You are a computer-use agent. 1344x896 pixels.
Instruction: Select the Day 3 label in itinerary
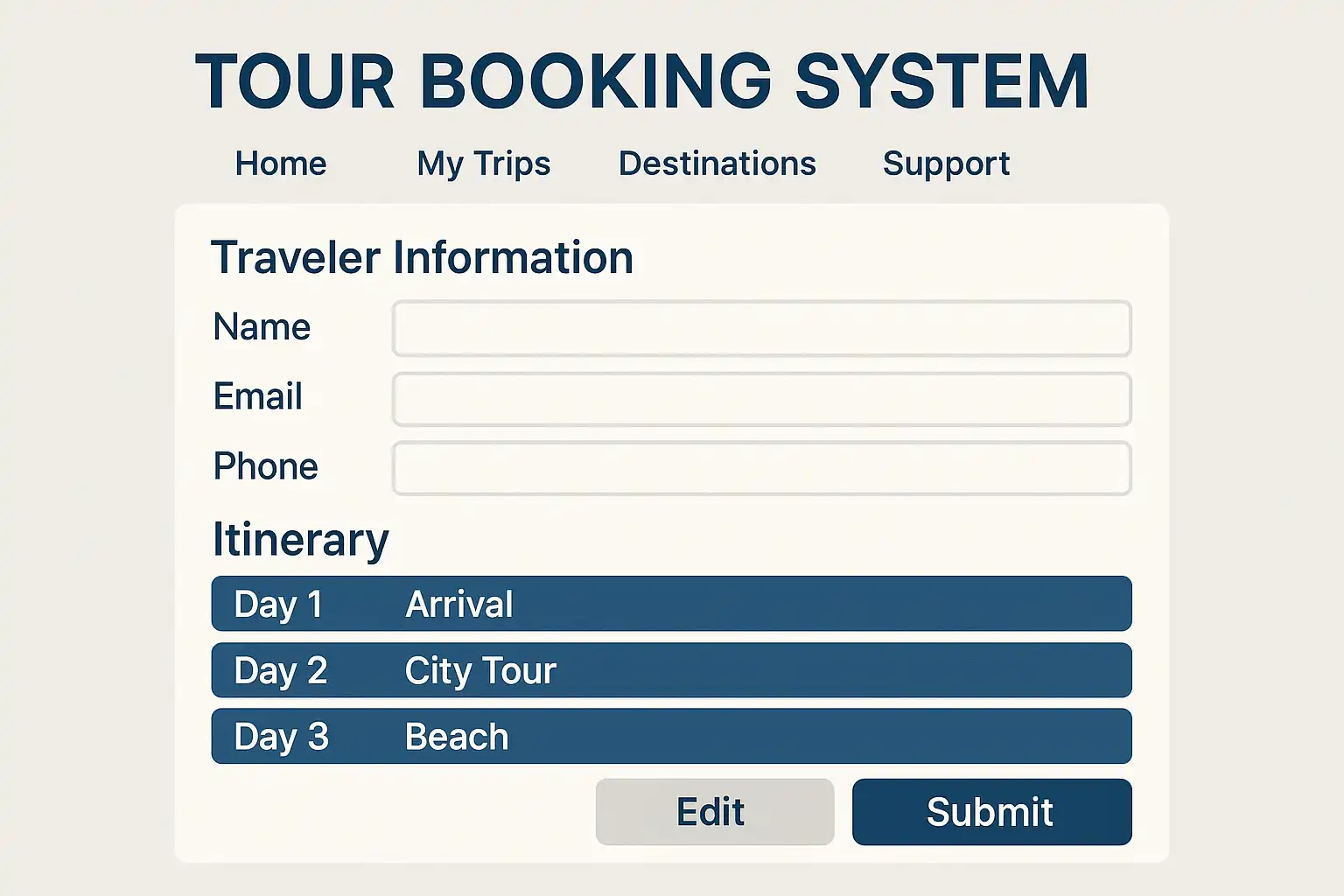(x=281, y=737)
